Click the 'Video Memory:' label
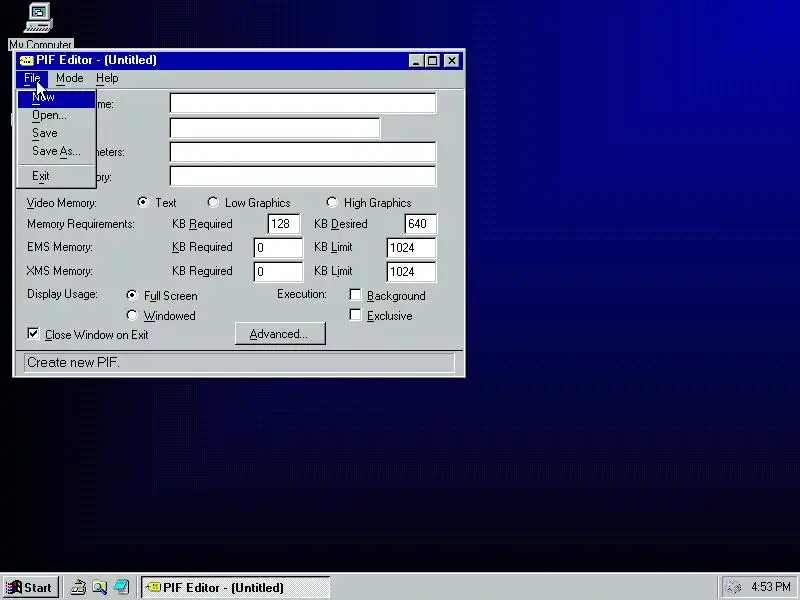Screen dimensions: 800x600 62,203
